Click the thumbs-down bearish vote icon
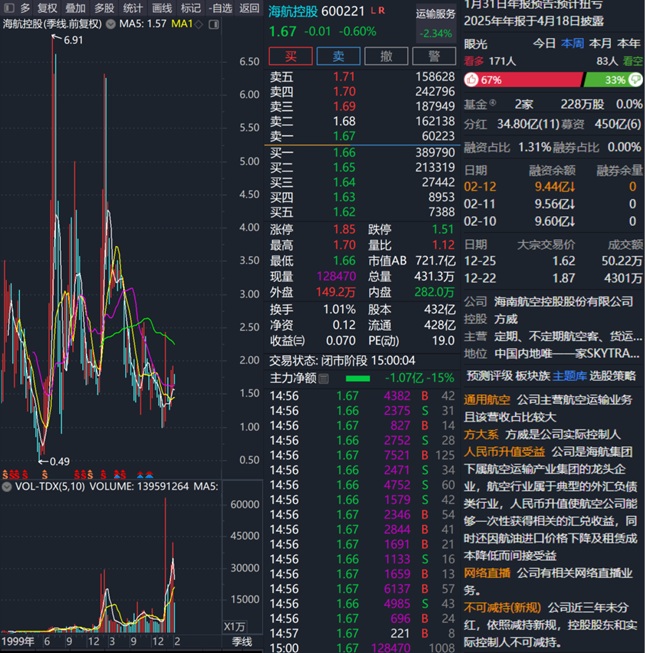 coord(635,79)
